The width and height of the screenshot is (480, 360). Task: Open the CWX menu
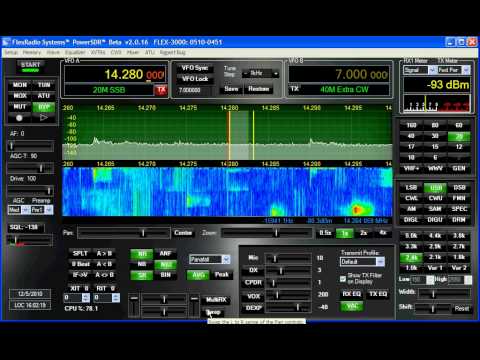(116, 52)
